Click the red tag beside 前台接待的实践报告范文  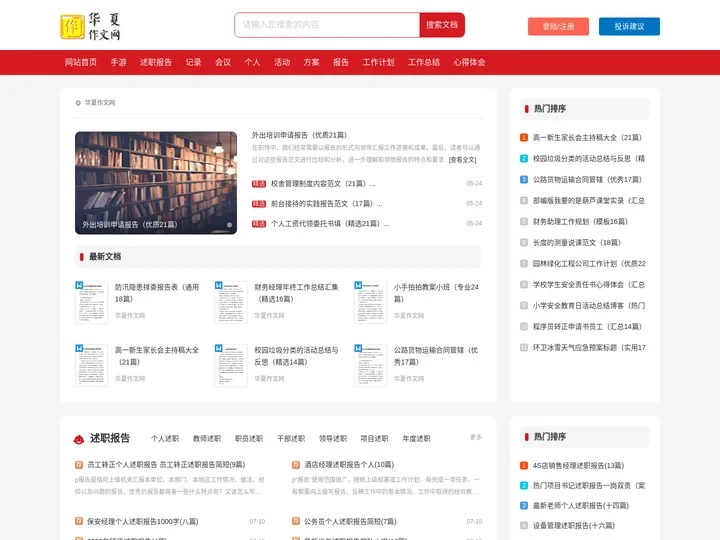[259, 204]
